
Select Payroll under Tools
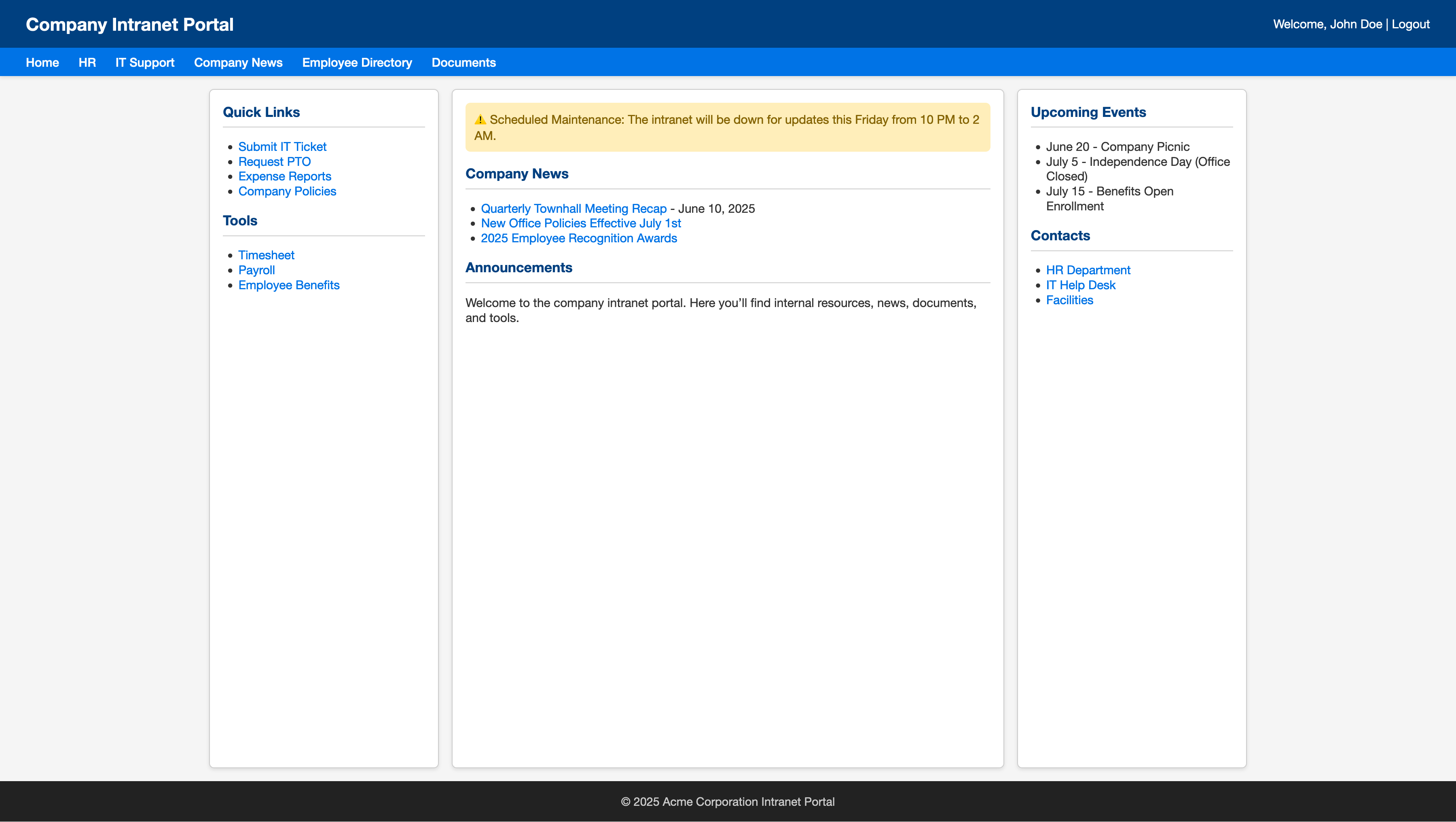(x=256, y=270)
